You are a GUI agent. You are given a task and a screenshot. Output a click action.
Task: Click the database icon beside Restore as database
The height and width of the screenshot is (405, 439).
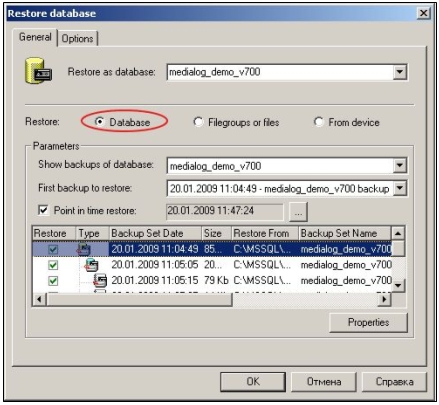point(38,71)
